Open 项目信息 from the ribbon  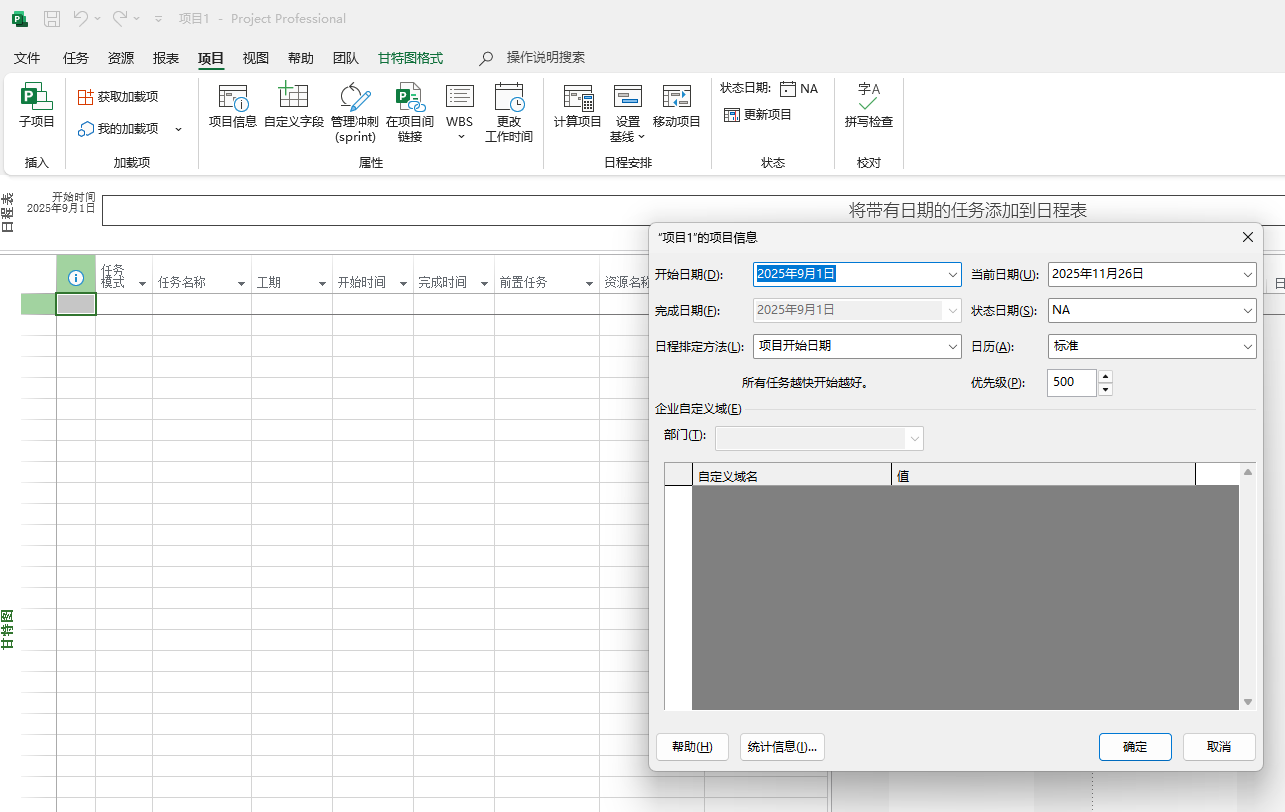click(233, 107)
